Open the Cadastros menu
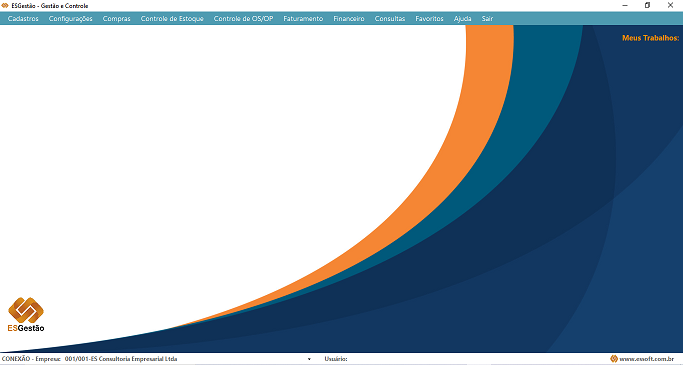Image resolution: width=683 pixels, height=365 pixels. 23,19
